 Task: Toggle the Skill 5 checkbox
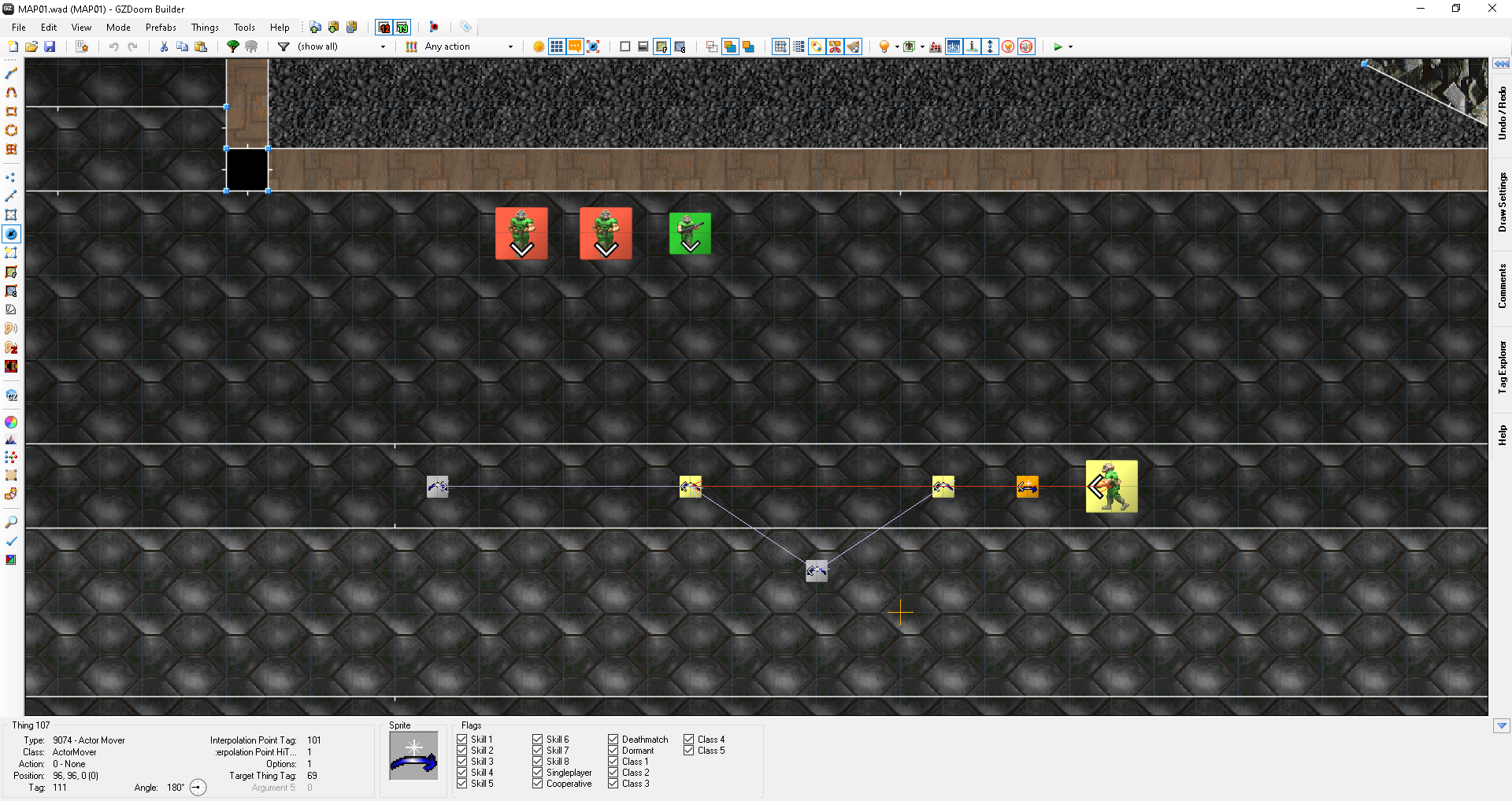click(462, 784)
